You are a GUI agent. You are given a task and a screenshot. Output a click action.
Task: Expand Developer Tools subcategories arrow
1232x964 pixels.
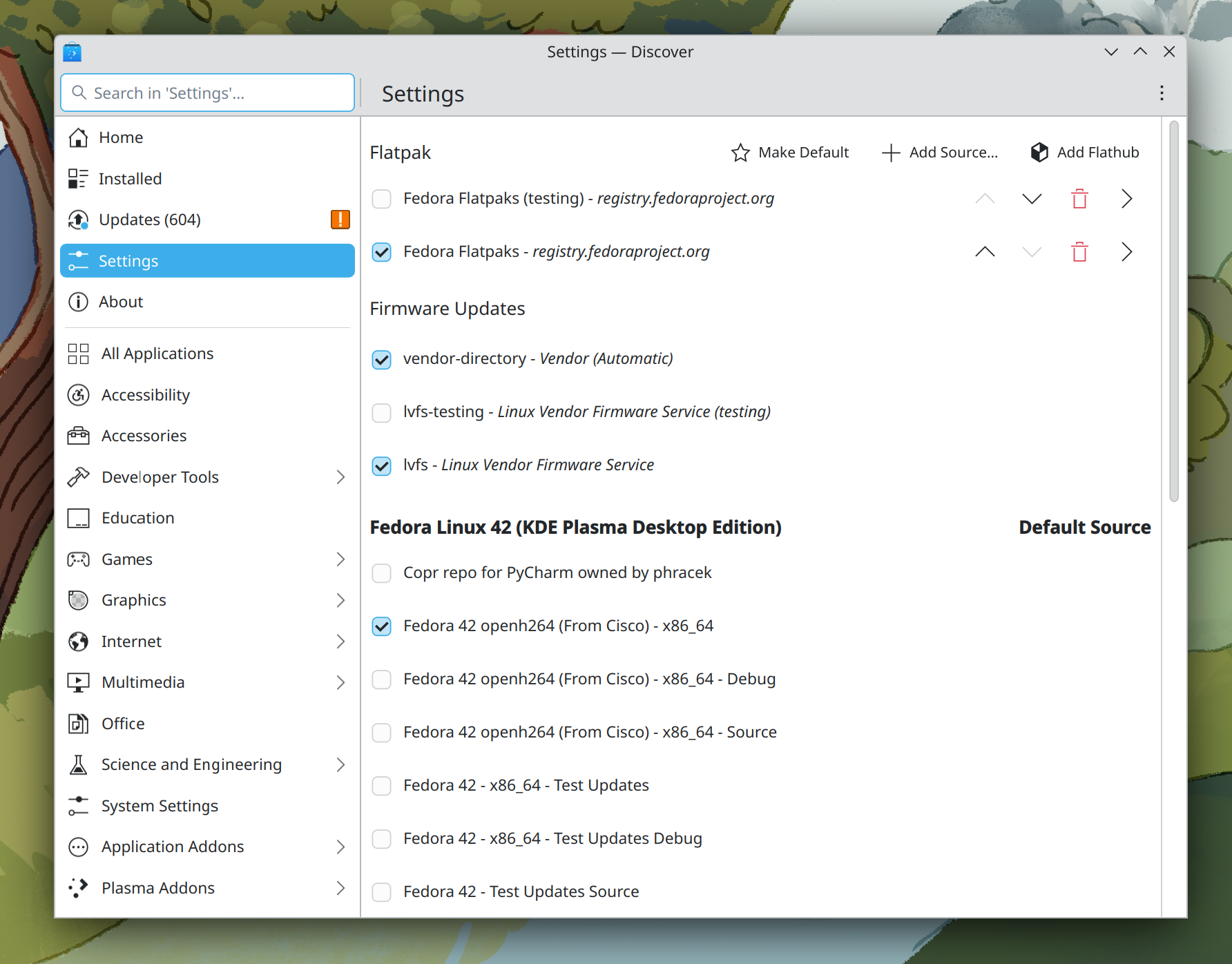click(x=340, y=477)
